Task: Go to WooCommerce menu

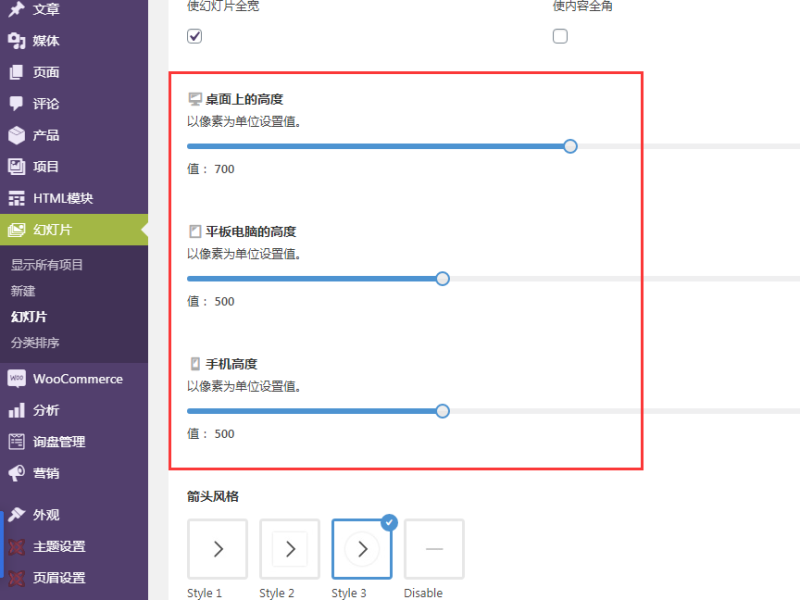Action: [x=74, y=379]
